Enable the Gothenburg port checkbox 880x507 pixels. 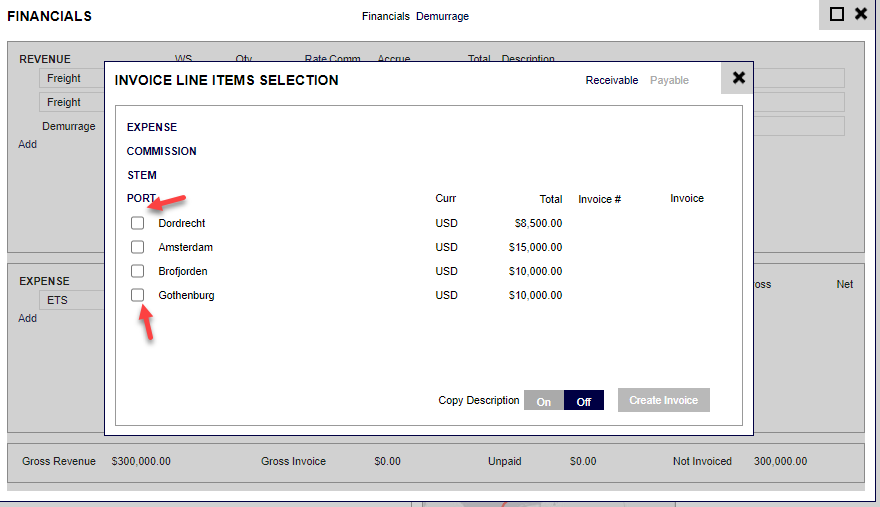click(x=137, y=295)
